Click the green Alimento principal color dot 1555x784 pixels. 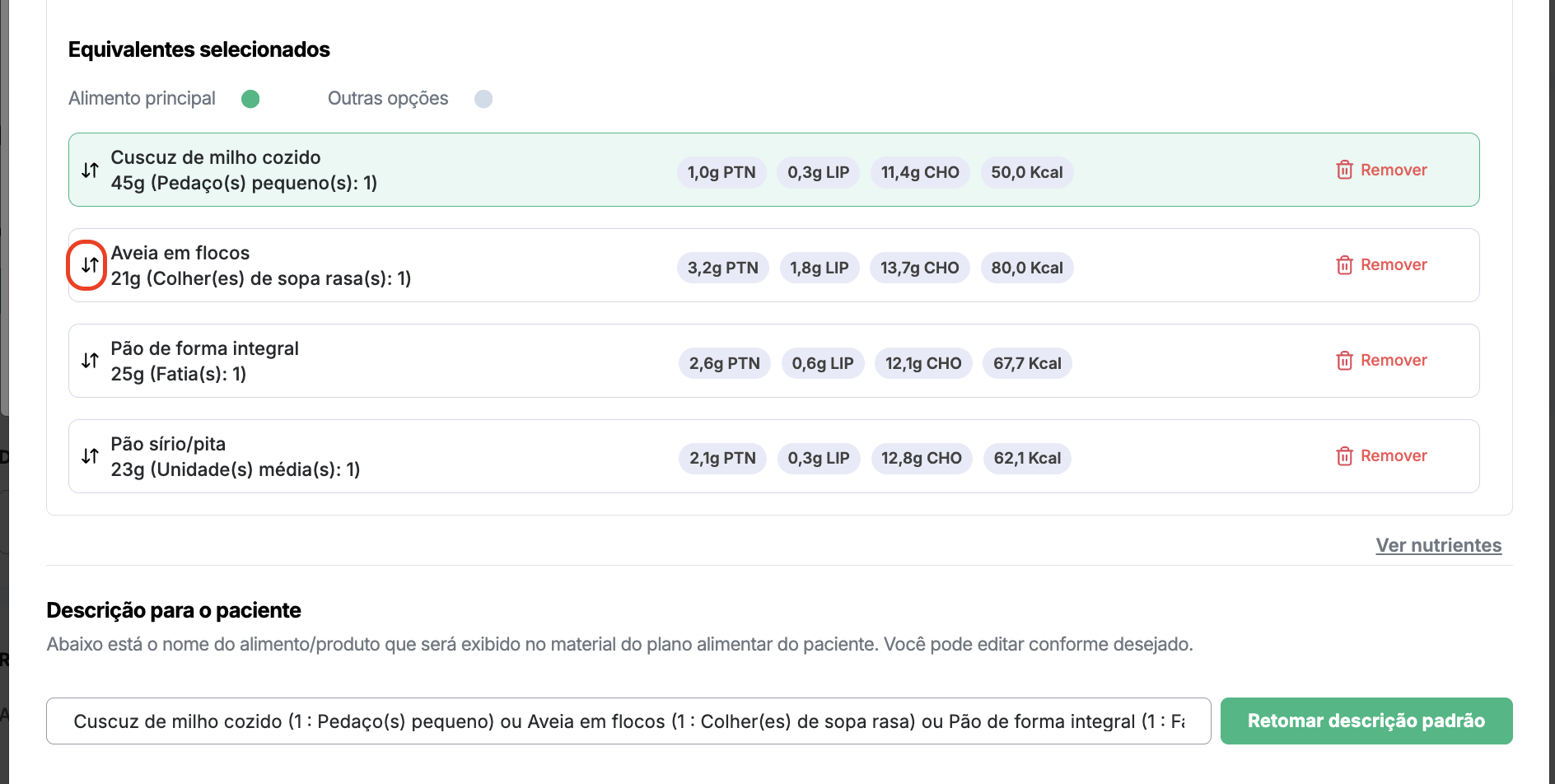[250, 99]
